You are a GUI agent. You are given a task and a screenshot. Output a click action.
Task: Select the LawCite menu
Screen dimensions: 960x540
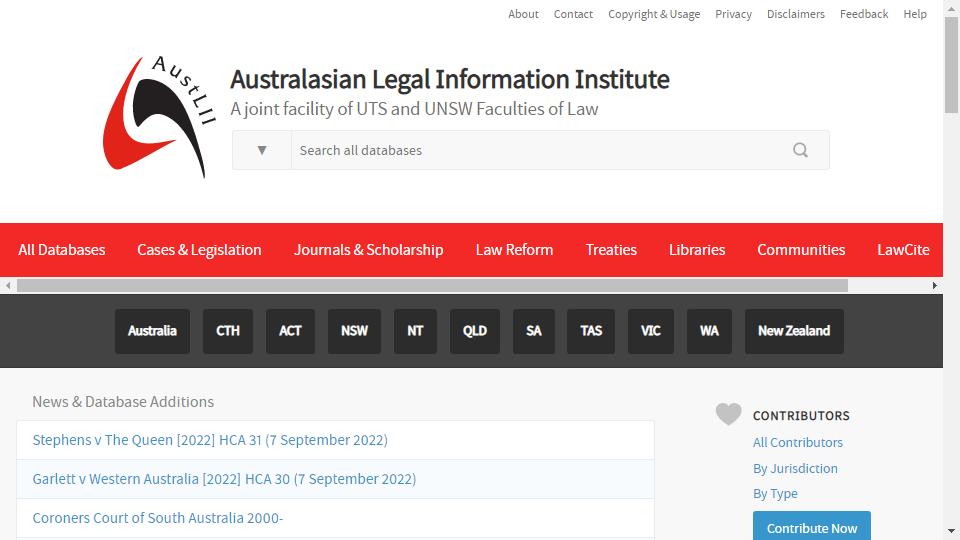[903, 250]
